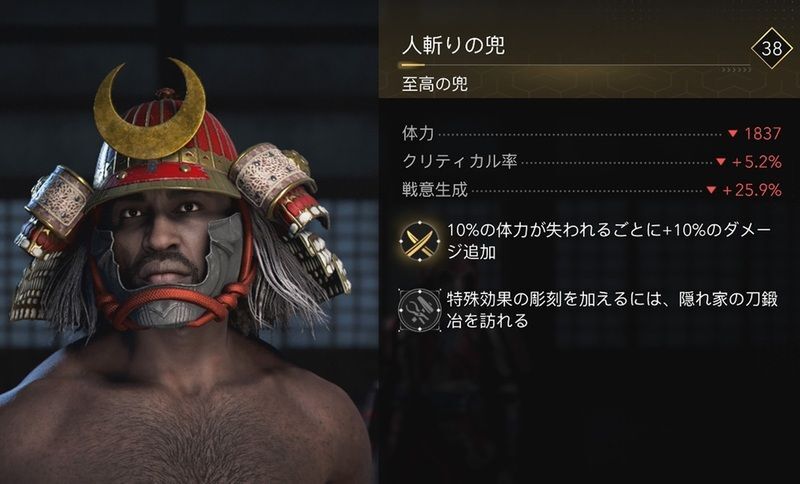The image size is (800, 484).
Task: Click the crossed swords perk icon
Action: 419,241
